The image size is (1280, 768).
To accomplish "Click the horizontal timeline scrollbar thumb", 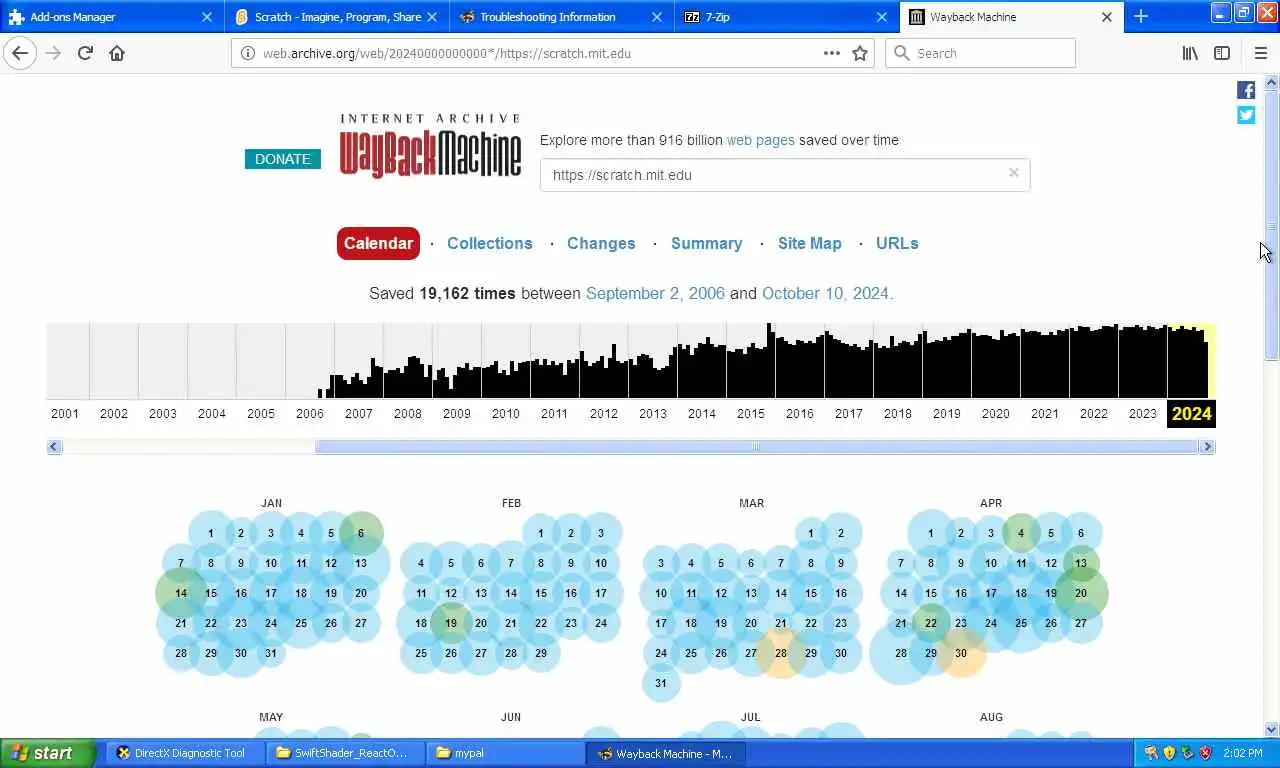I will pyautogui.click(x=757, y=447).
